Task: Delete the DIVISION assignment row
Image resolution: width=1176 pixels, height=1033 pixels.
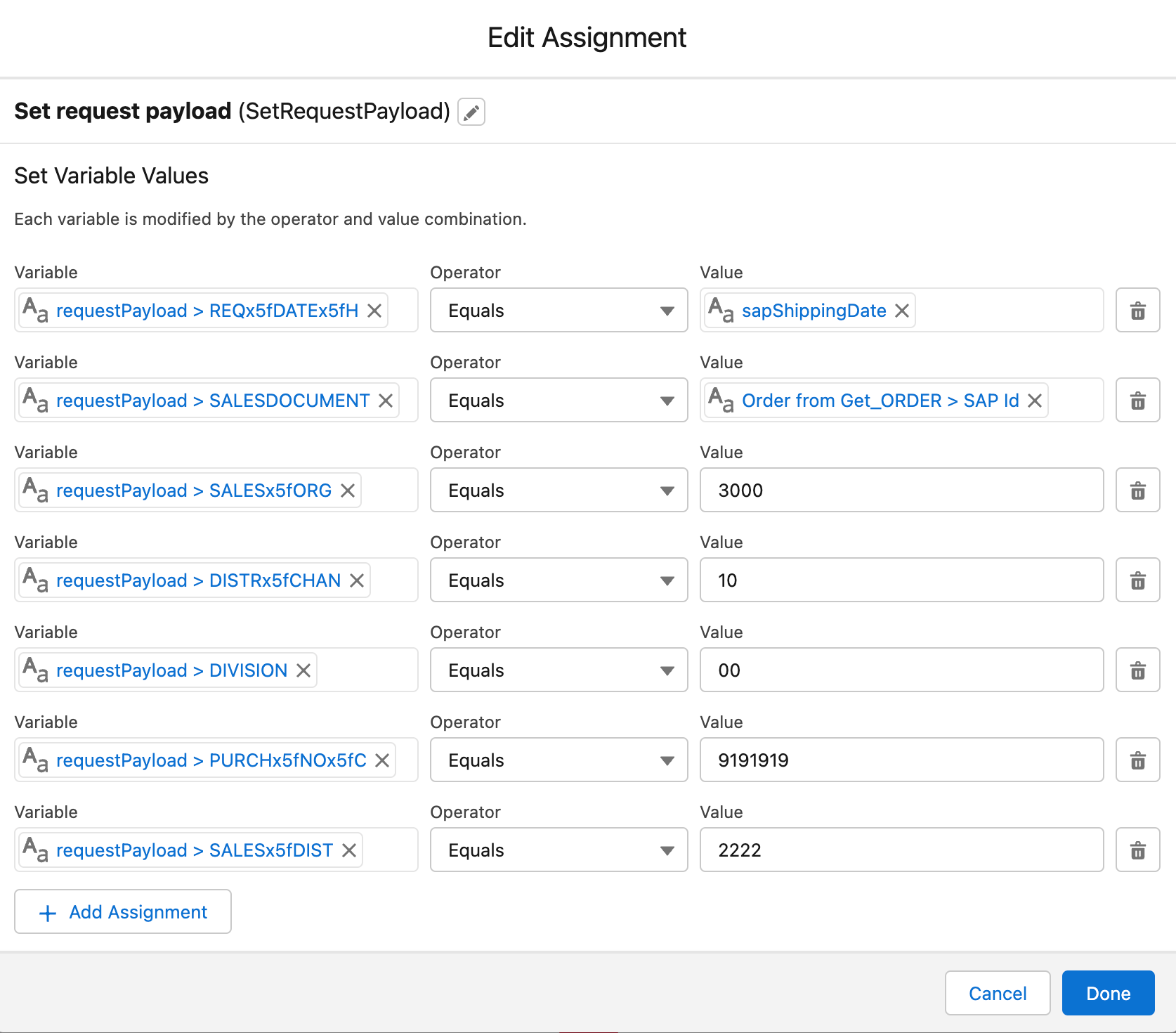Action: (x=1137, y=670)
